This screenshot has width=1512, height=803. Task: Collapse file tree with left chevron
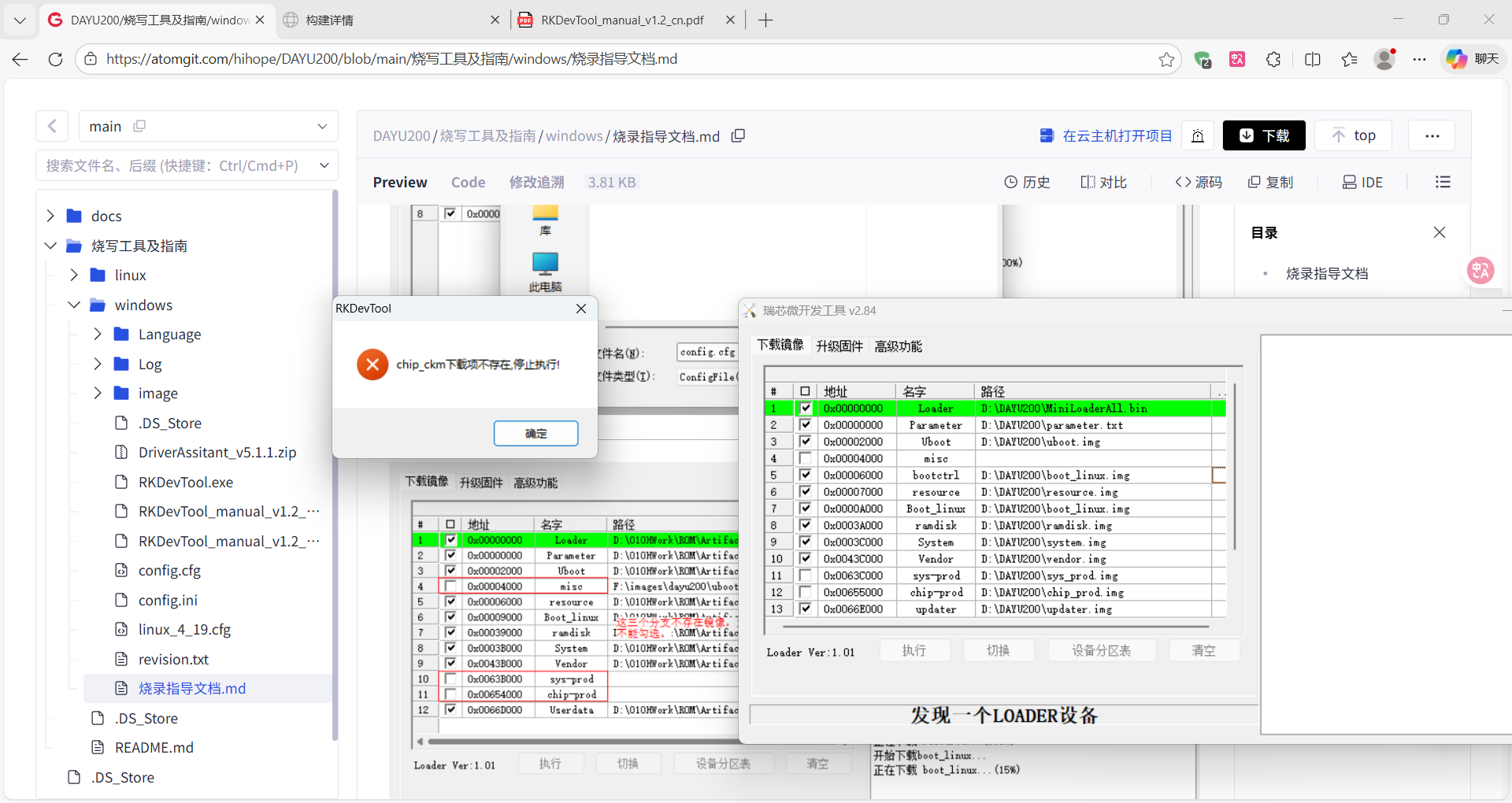tap(52, 126)
